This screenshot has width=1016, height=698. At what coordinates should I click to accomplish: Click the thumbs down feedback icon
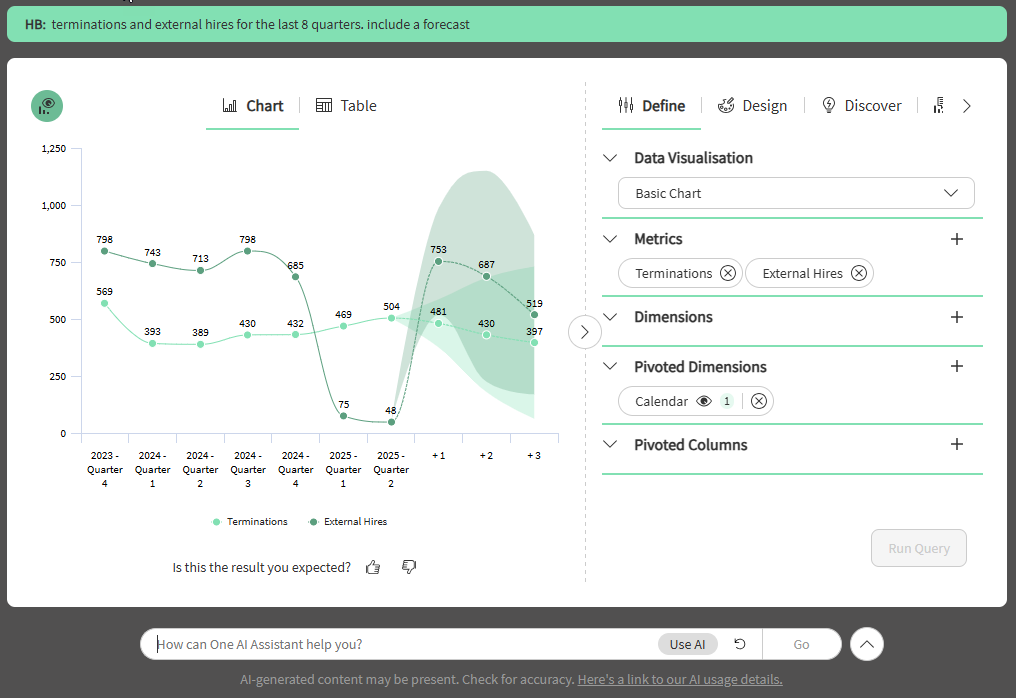coord(408,567)
